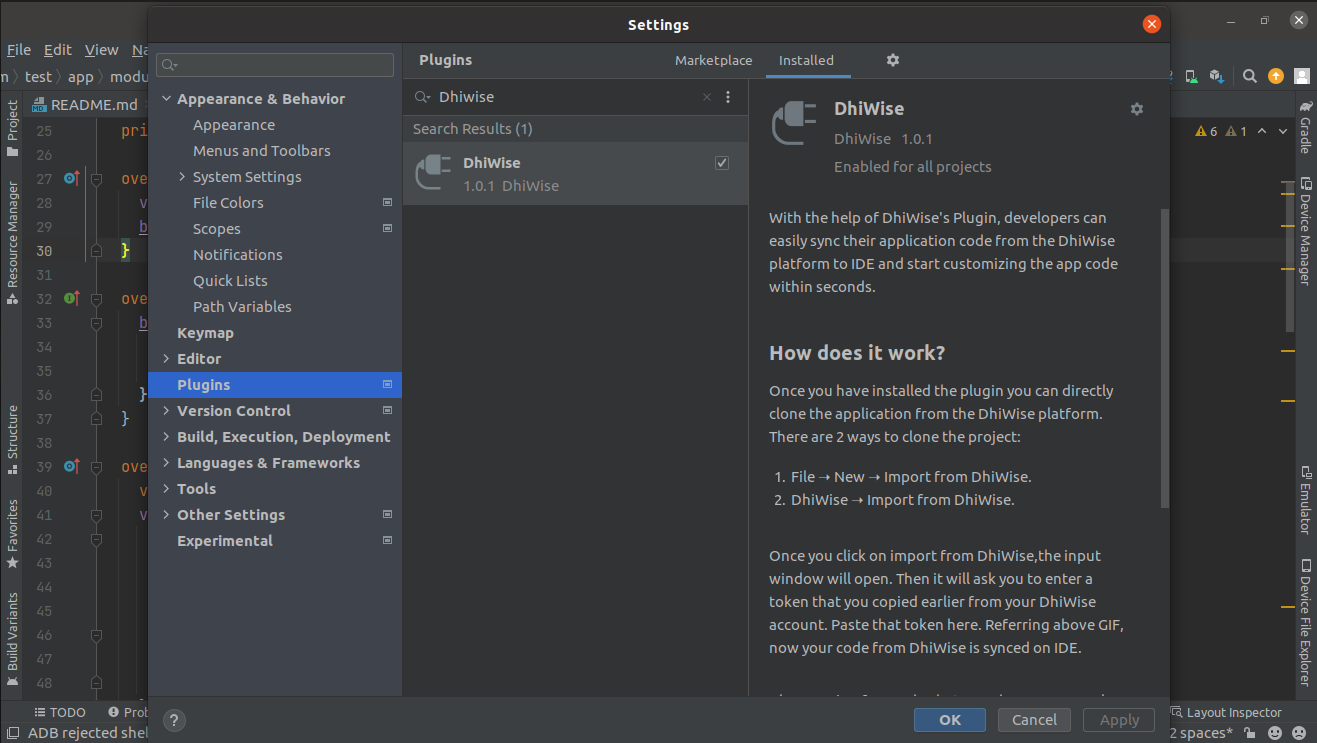Select Appearance under Appearance & Behavior
1317x743 pixels.
[234, 125]
